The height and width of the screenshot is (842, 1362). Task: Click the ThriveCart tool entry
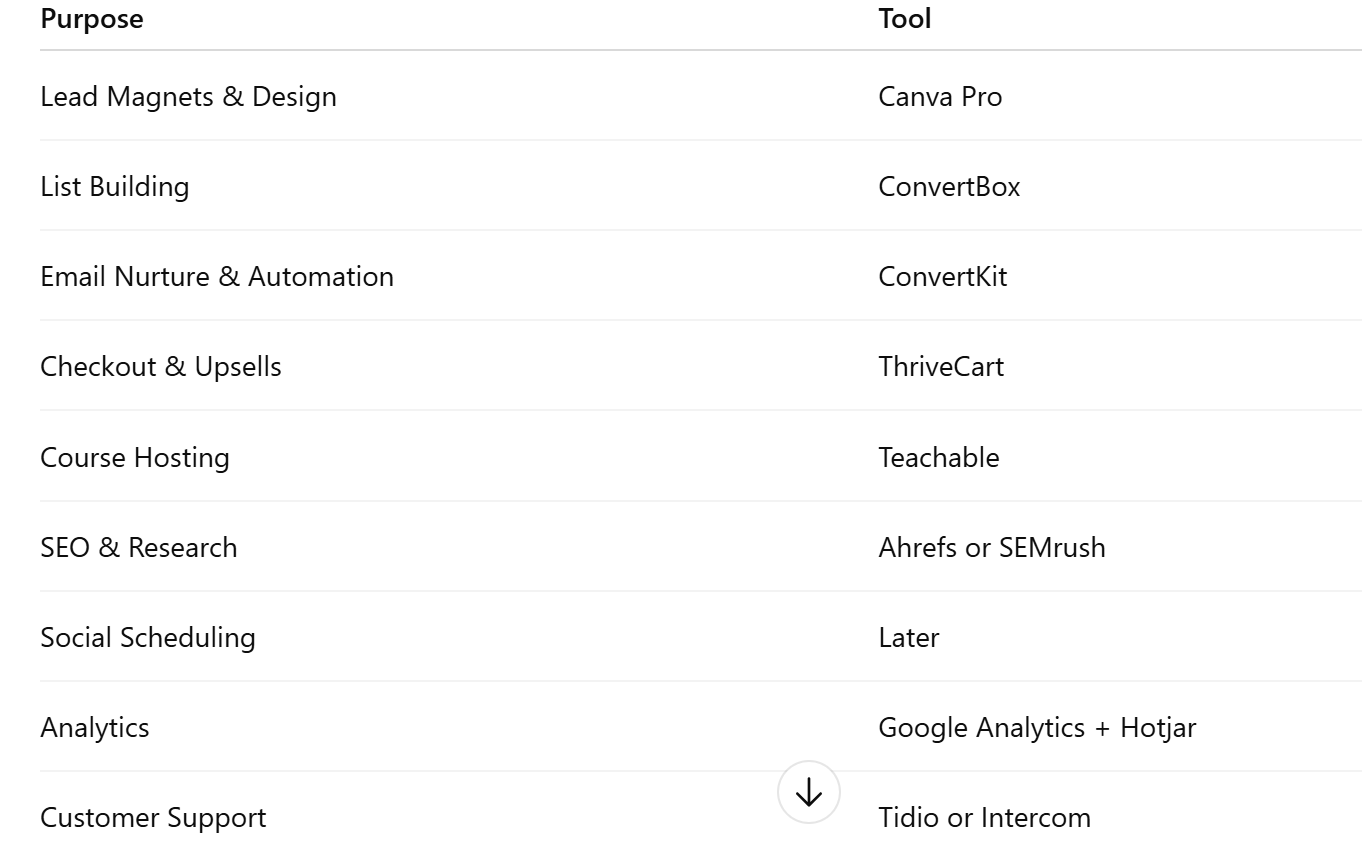point(941,367)
